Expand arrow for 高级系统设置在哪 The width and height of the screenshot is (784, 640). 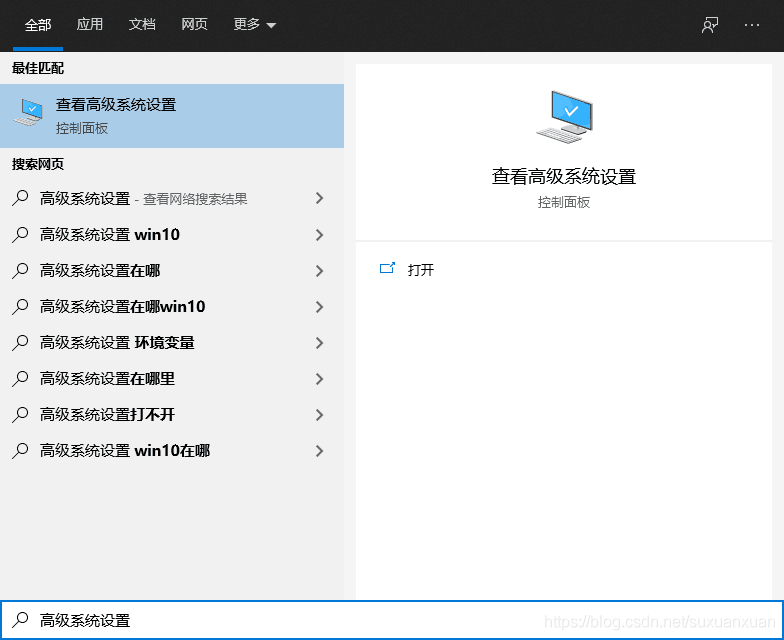click(320, 270)
